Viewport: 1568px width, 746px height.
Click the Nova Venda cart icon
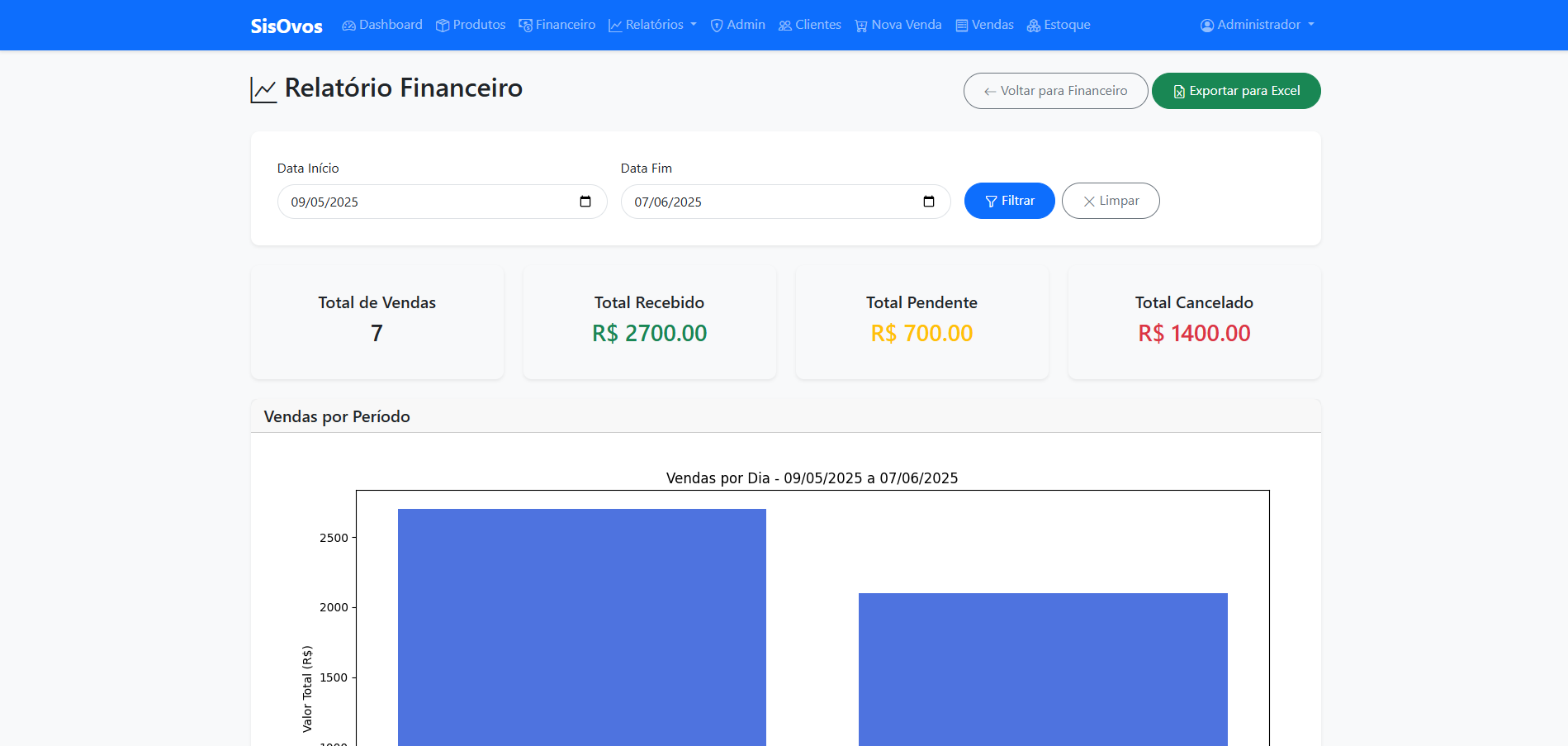point(861,26)
